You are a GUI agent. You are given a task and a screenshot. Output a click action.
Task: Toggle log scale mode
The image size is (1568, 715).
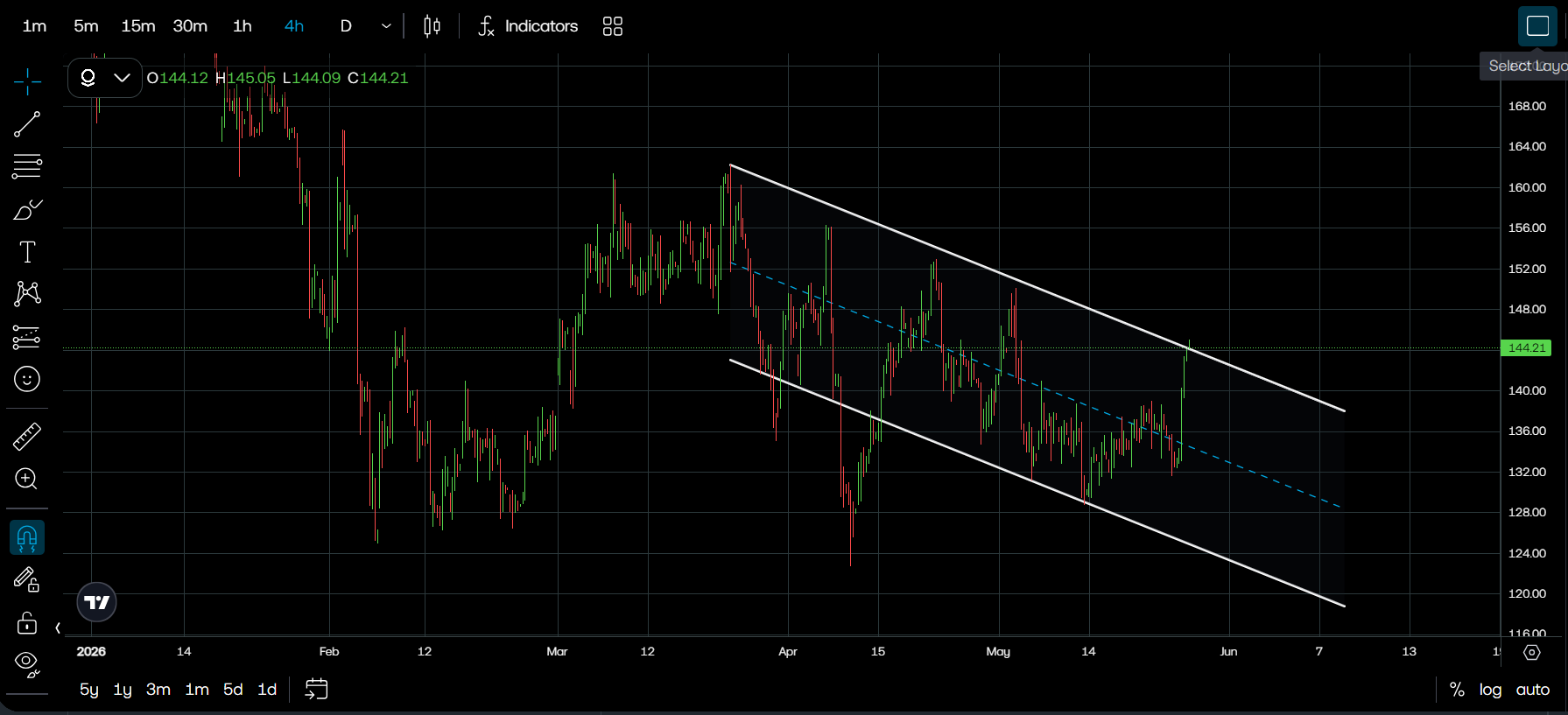click(x=1490, y=690)
